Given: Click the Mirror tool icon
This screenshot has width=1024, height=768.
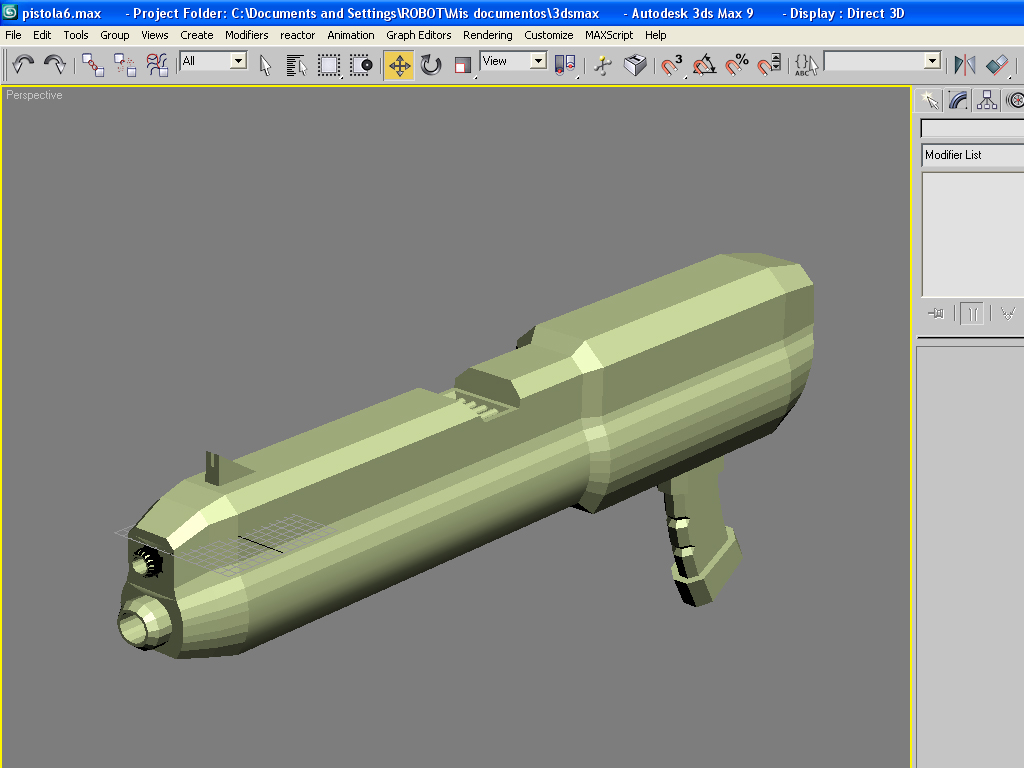Looking at the screenshot, I should click(965, 65).
